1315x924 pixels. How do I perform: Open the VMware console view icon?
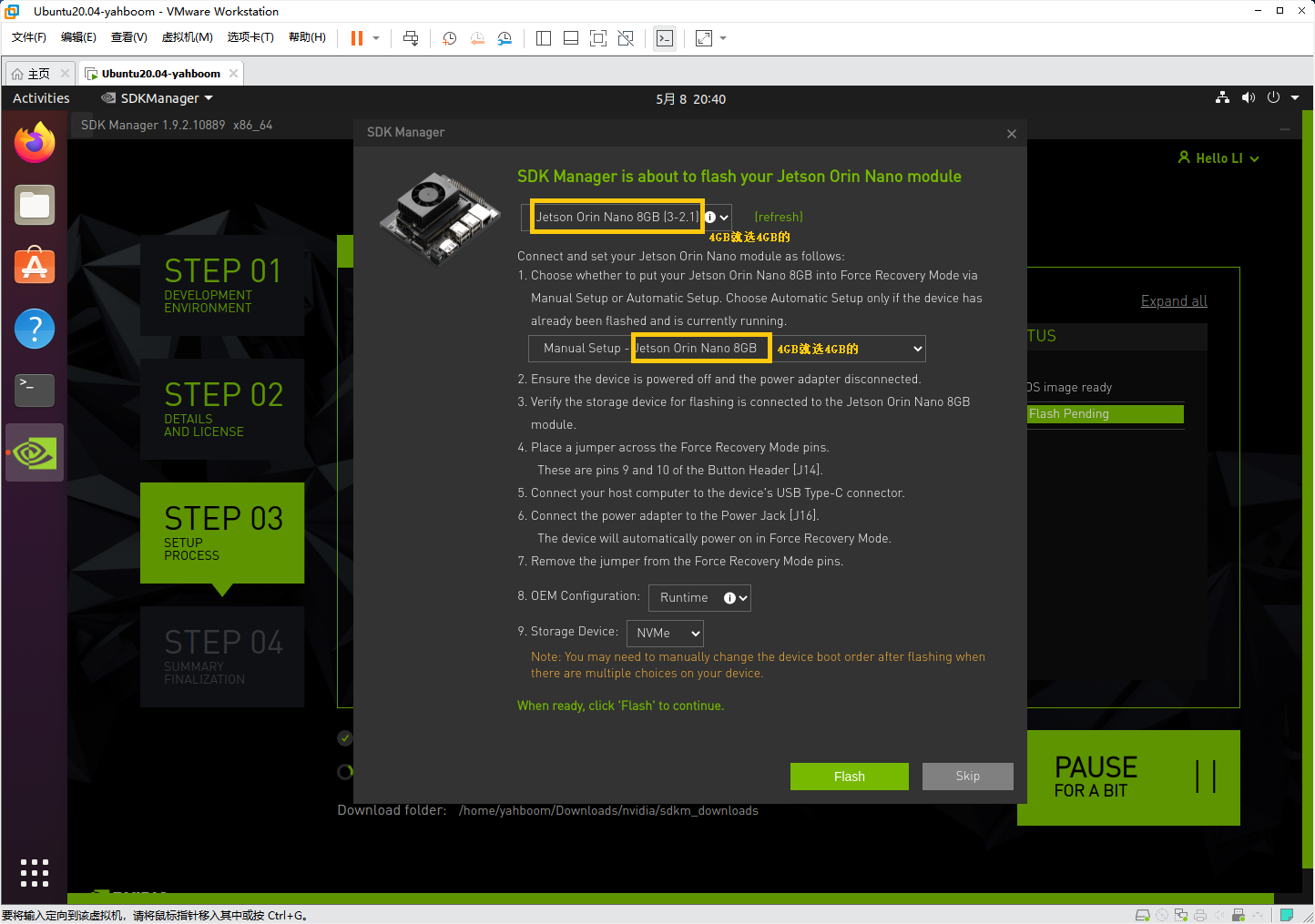(x=665, y=38)
